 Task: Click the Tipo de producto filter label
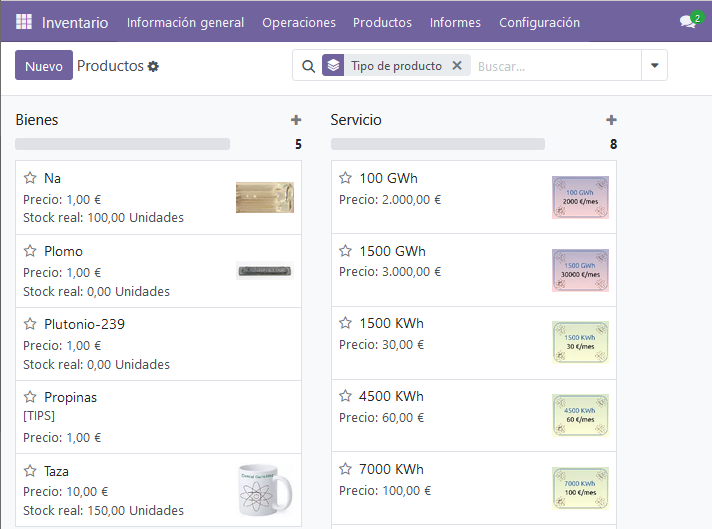click(x=396, y=66)
